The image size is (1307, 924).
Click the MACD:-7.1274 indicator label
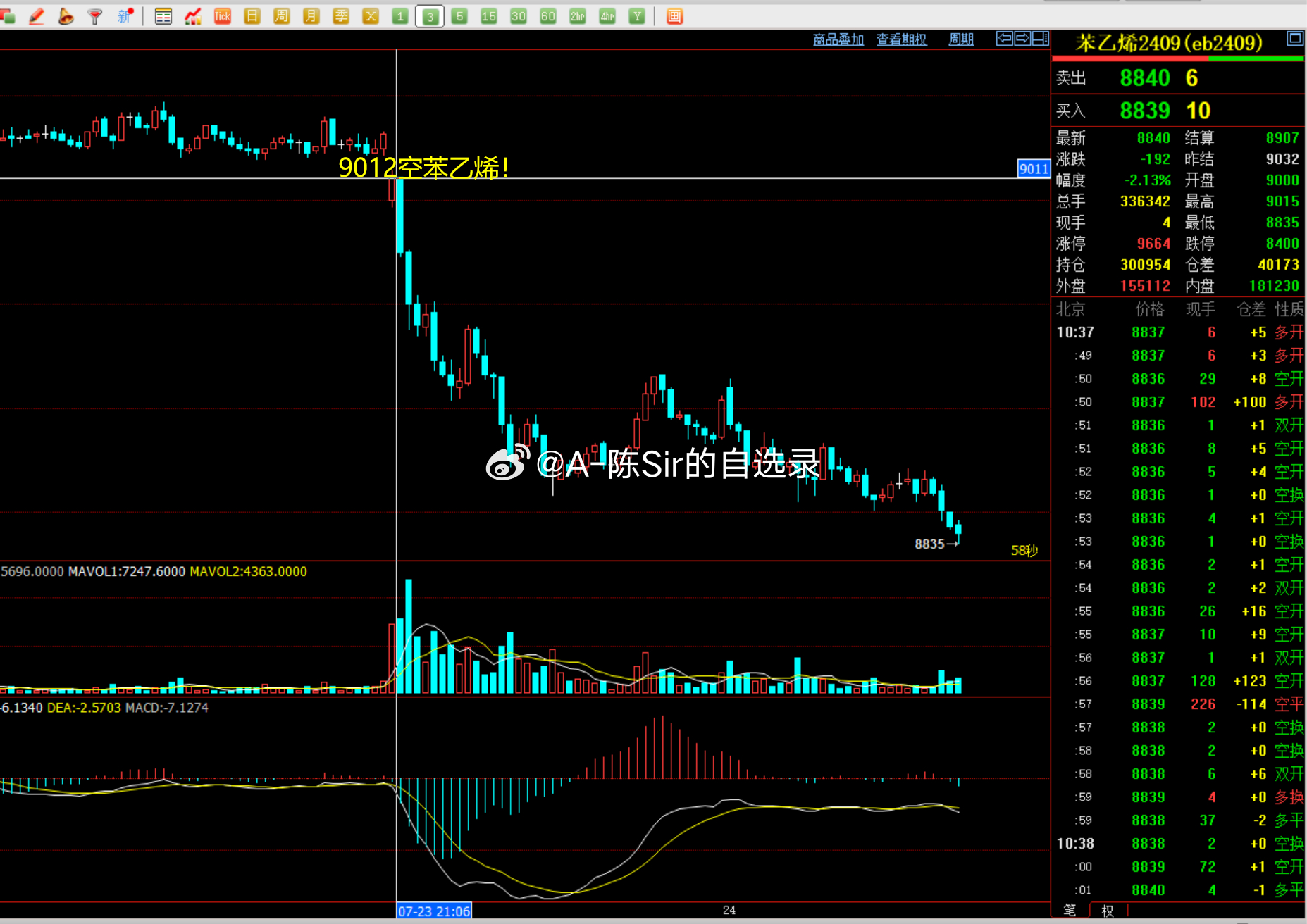[166, 707]
